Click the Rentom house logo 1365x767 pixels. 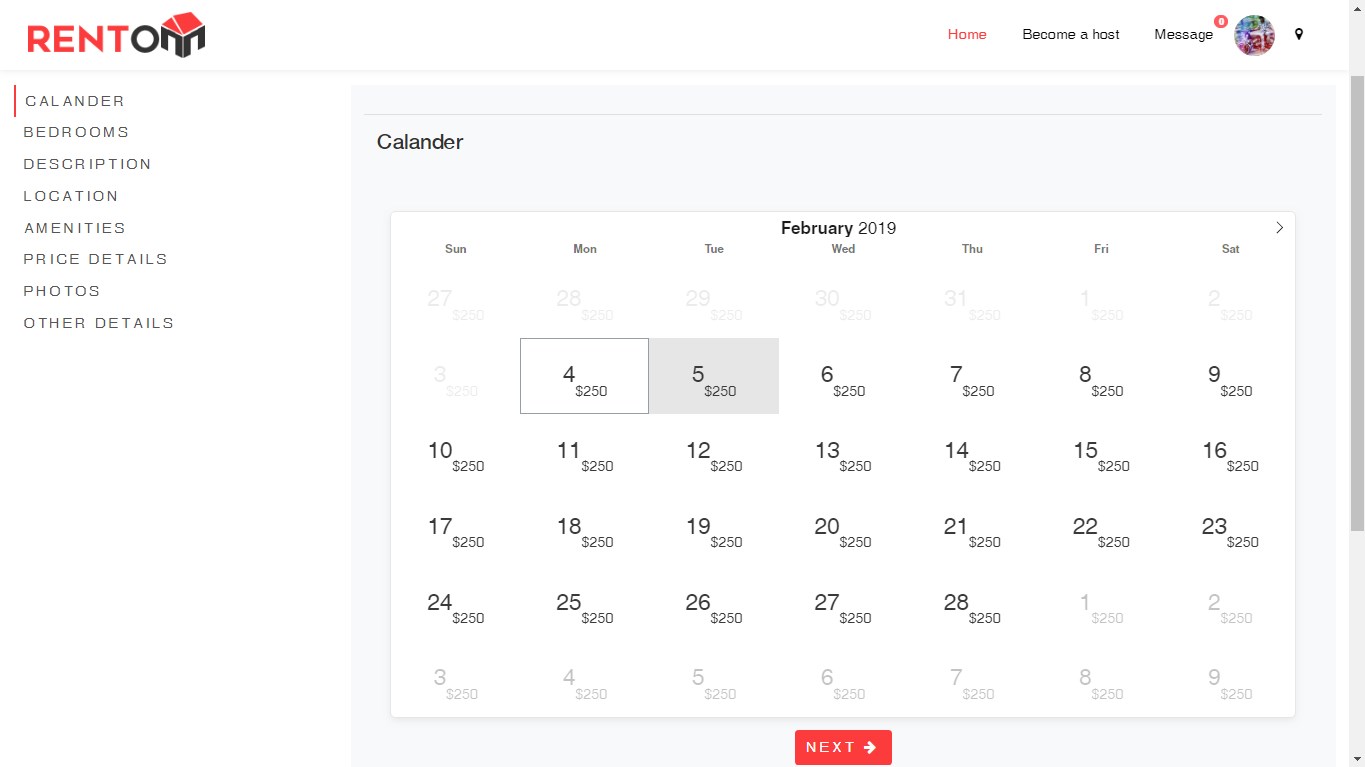[x=116, y=35]
